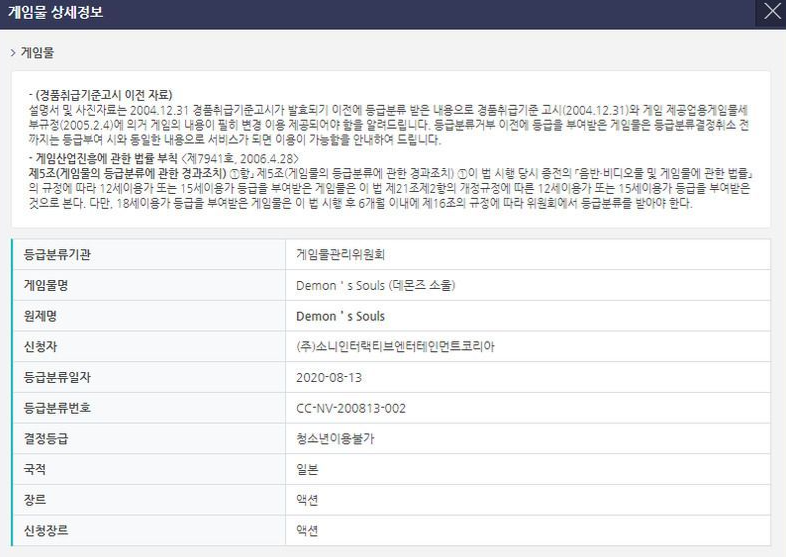Click the 신청자 row label
Screen dimensions: 786x557
(40, 346)
